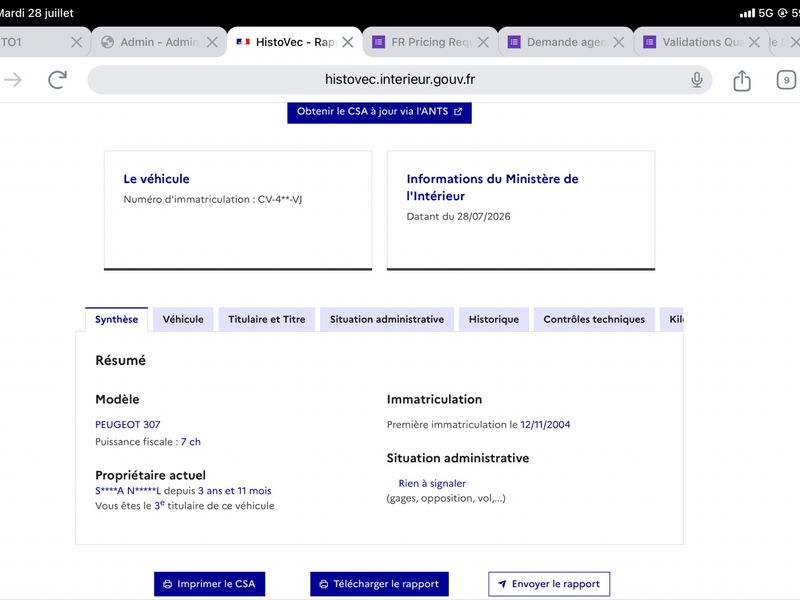Image resolution: width=800 pixels, height=600 pixels.
Task: Close the FR Pricing tab
Action: (483, 42)
